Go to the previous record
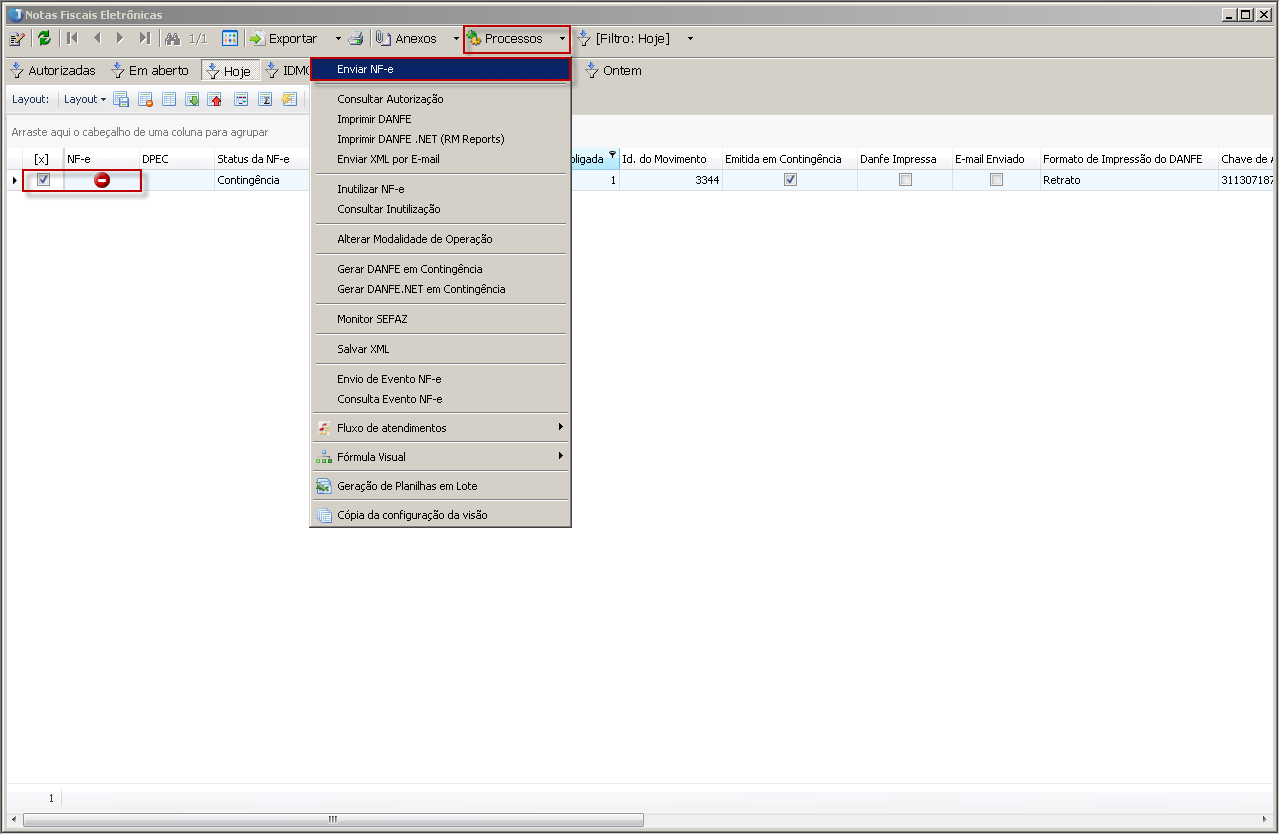 click(x=97, y=39)
